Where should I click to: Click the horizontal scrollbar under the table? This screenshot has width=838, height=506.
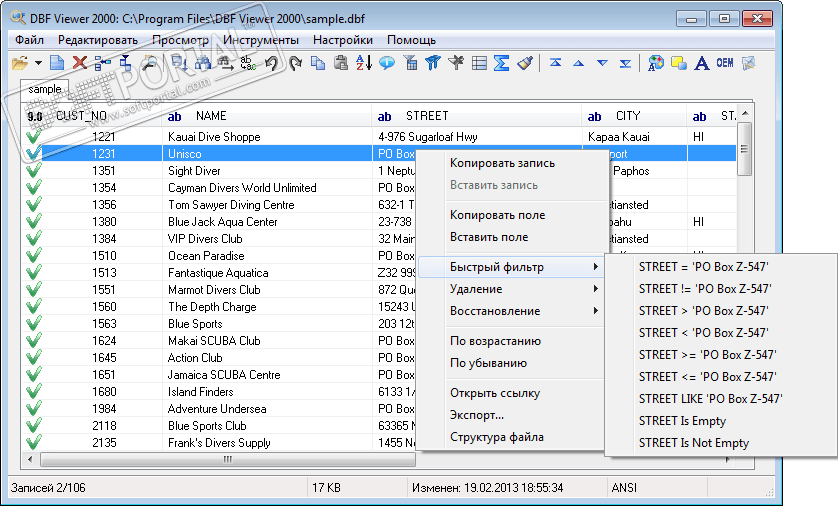228,460
